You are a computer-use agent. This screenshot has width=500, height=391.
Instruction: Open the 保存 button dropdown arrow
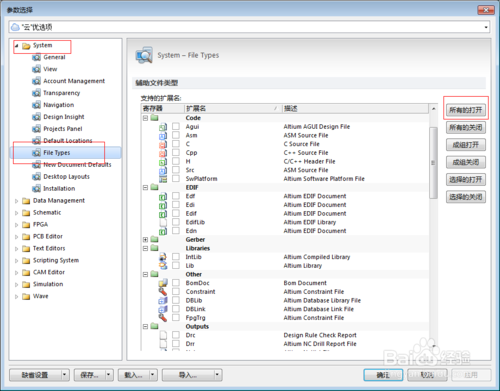pyautogui.click(x=108, y=375)
